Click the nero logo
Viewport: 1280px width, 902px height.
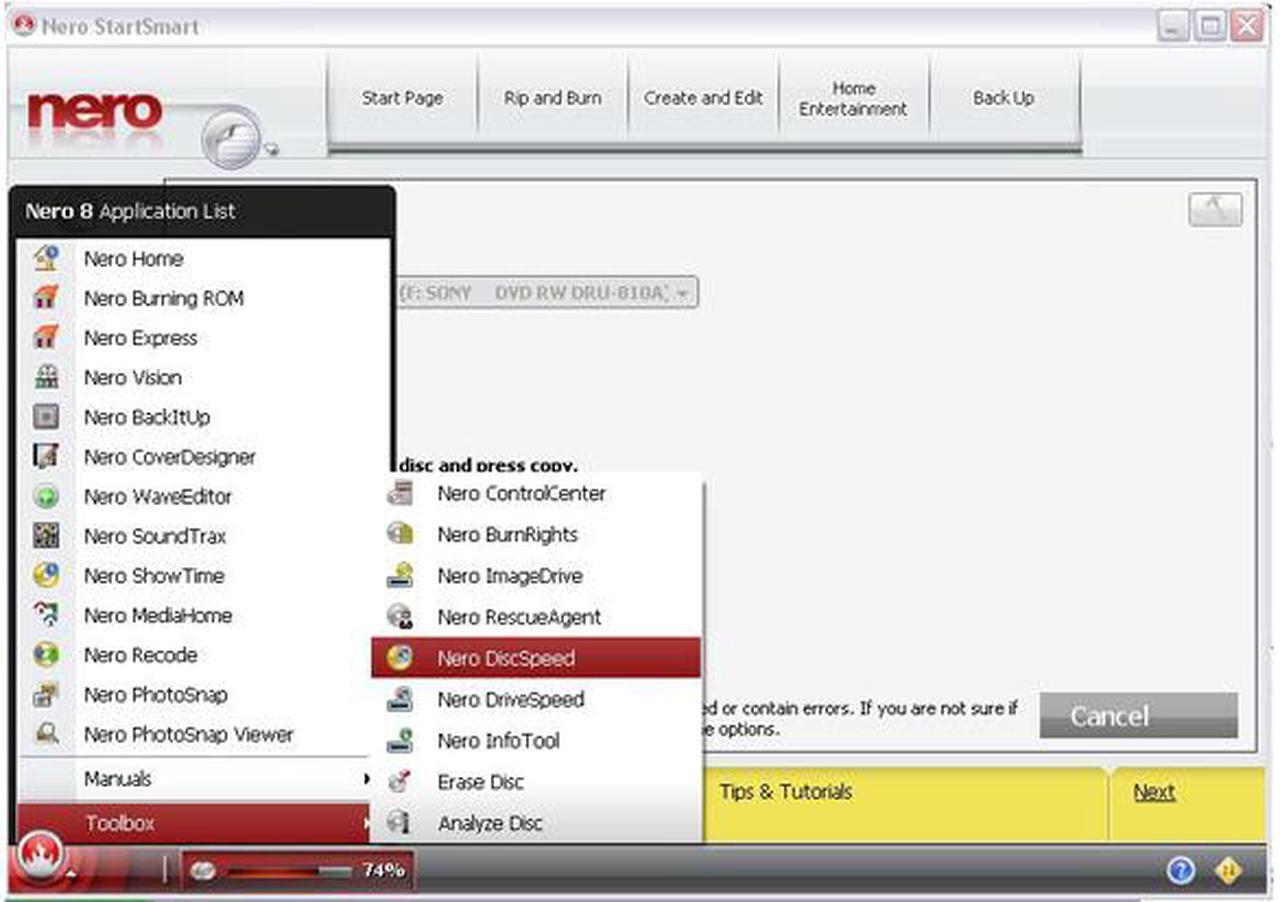point(94,110)
